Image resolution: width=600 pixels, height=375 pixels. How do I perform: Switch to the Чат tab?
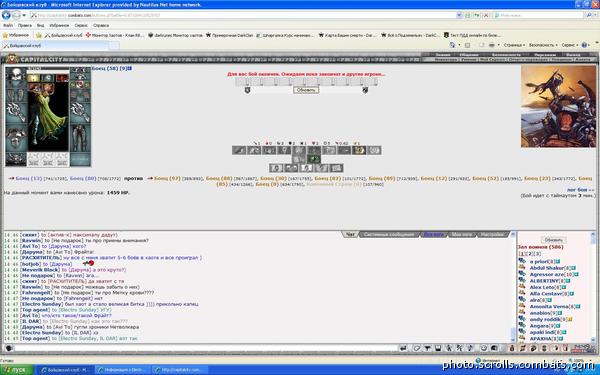[350, 234]
